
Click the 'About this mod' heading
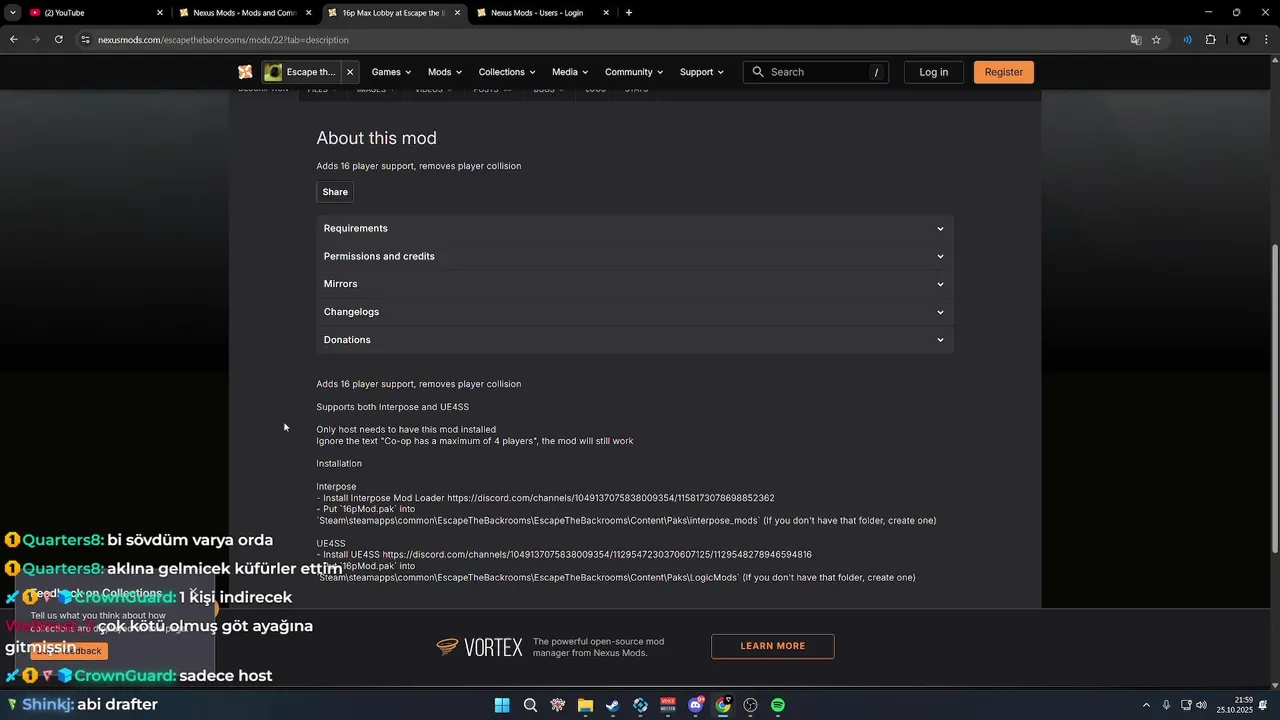(x=377, y=138)
